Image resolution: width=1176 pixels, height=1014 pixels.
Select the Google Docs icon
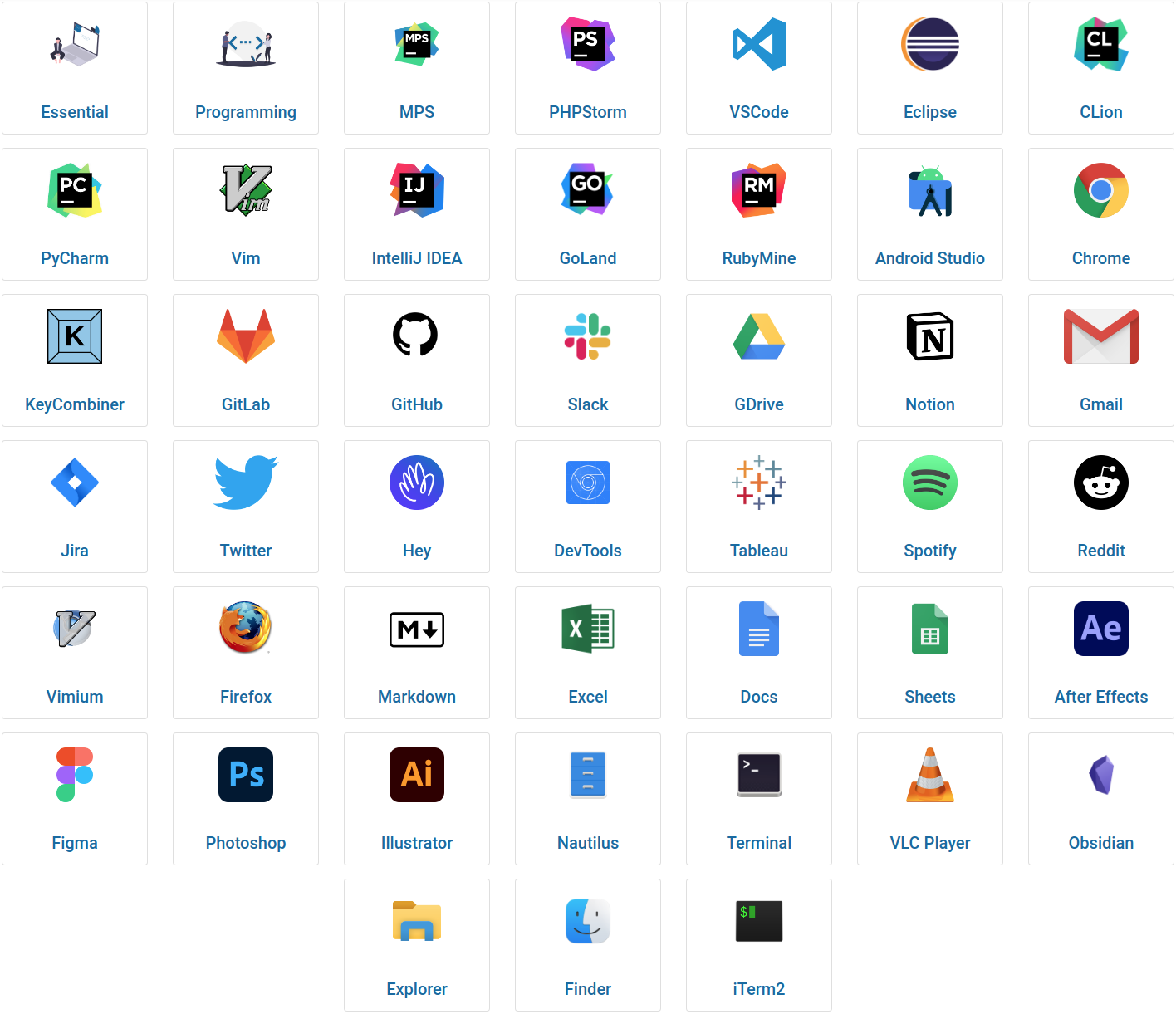click(759, 629)
